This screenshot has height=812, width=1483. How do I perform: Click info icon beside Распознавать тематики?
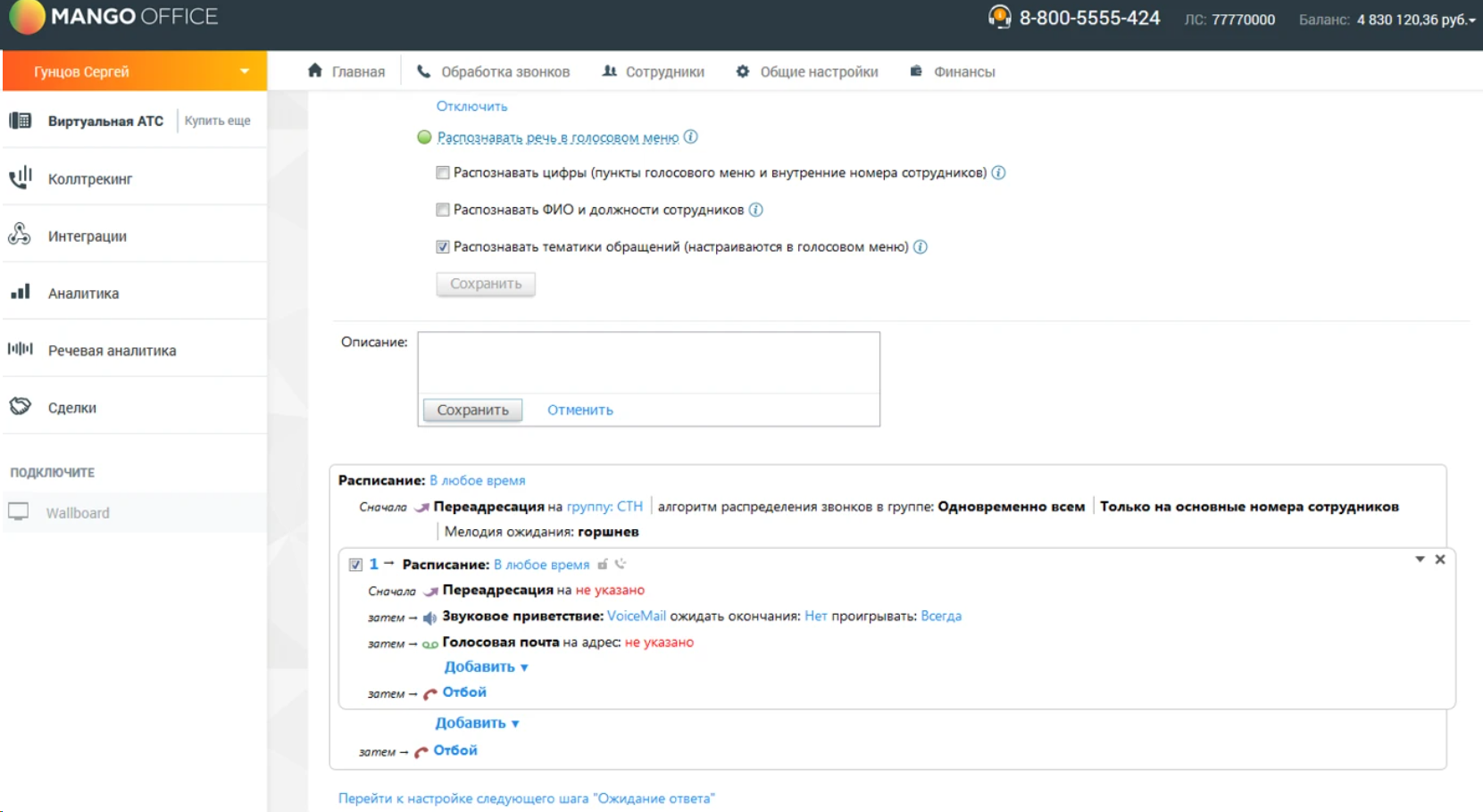click(x=921, y=247)
